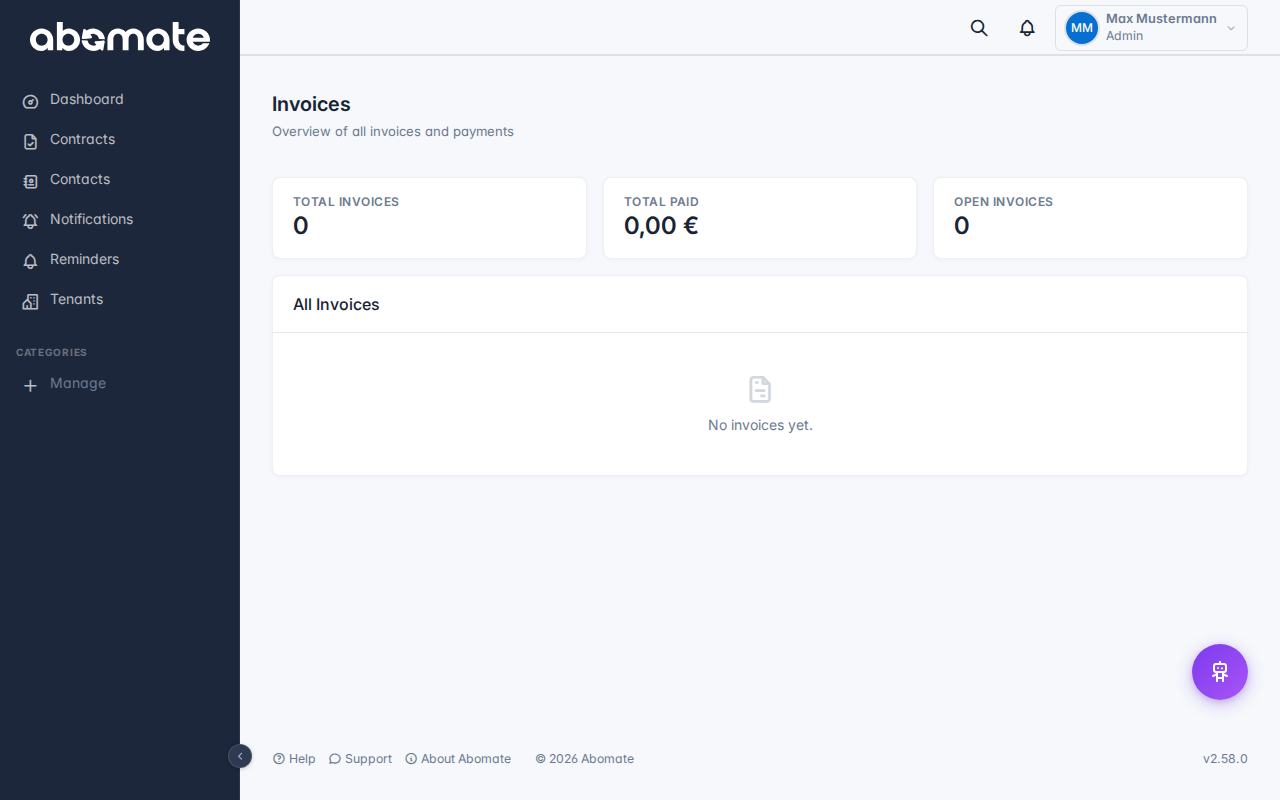Collapse the sidebar using the chevron
Viewport: 1280px width, 800px height.
tap(240, 757)
